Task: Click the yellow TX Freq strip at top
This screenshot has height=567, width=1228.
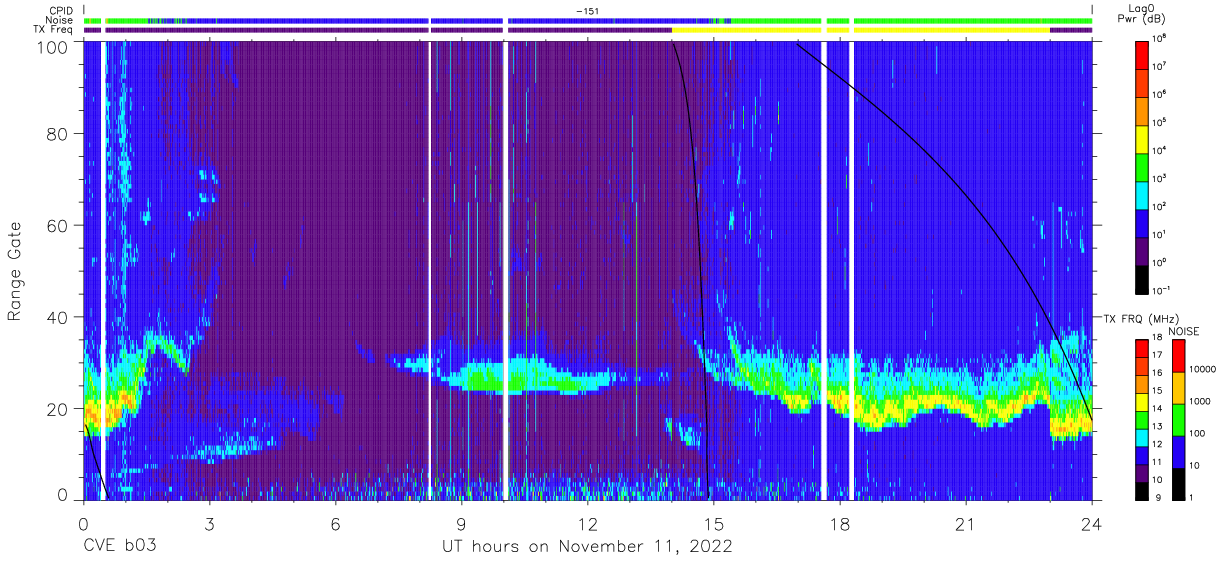Action: [x=860, y=30]
